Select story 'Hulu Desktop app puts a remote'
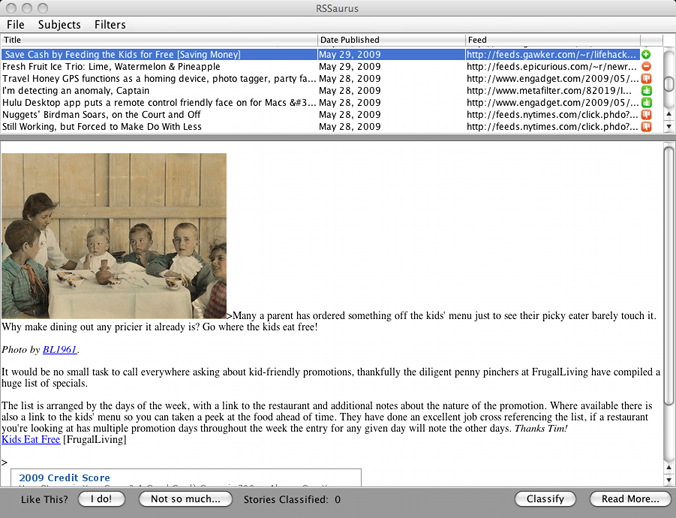This screenshot has height=518, width=676. point(159,103)
